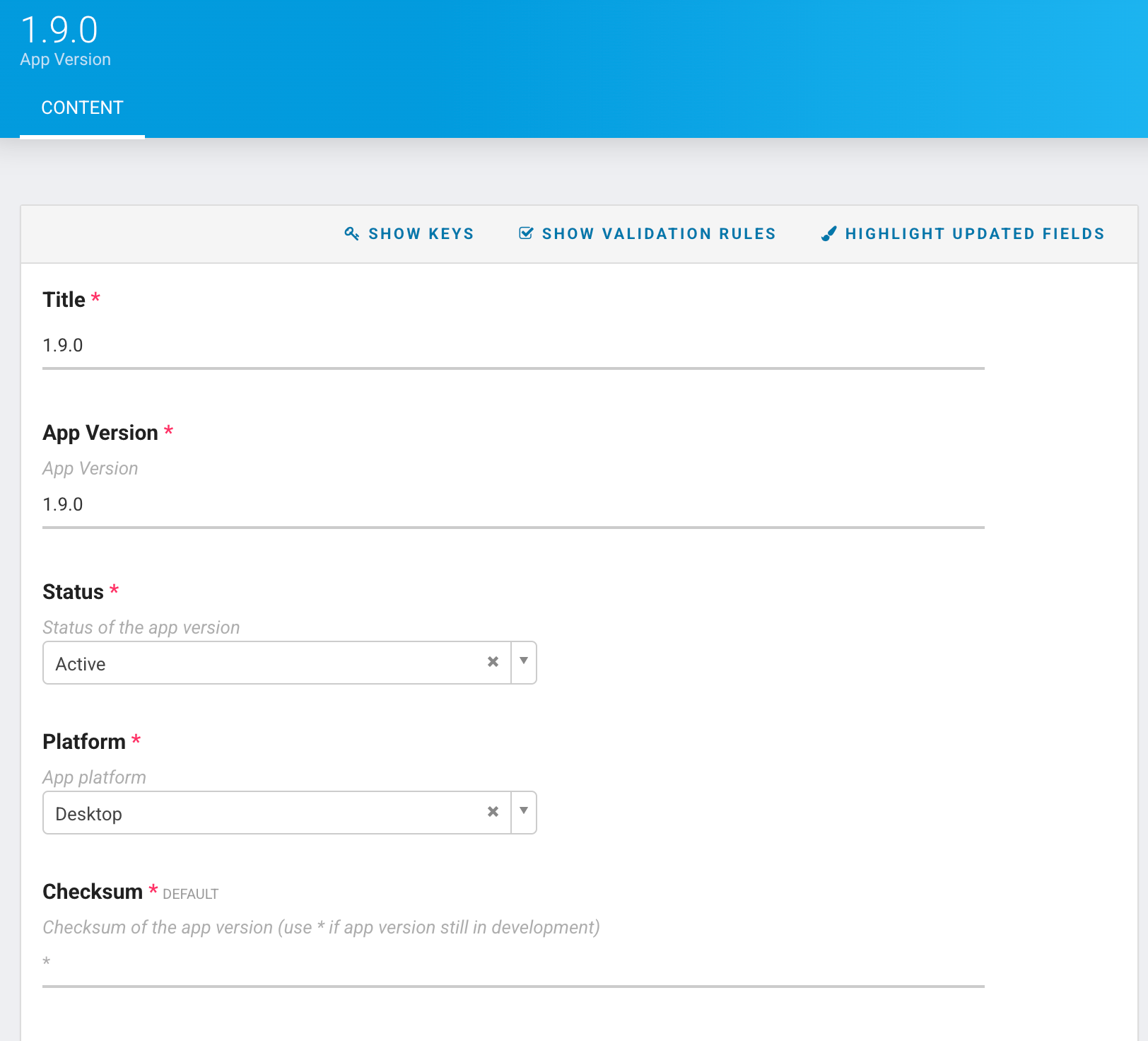The height and width of the screenshot is (1041, 1148).
Task: Enable HIGHLIGHT UPDATED FIELDS text option
Action: coord(974,234)
